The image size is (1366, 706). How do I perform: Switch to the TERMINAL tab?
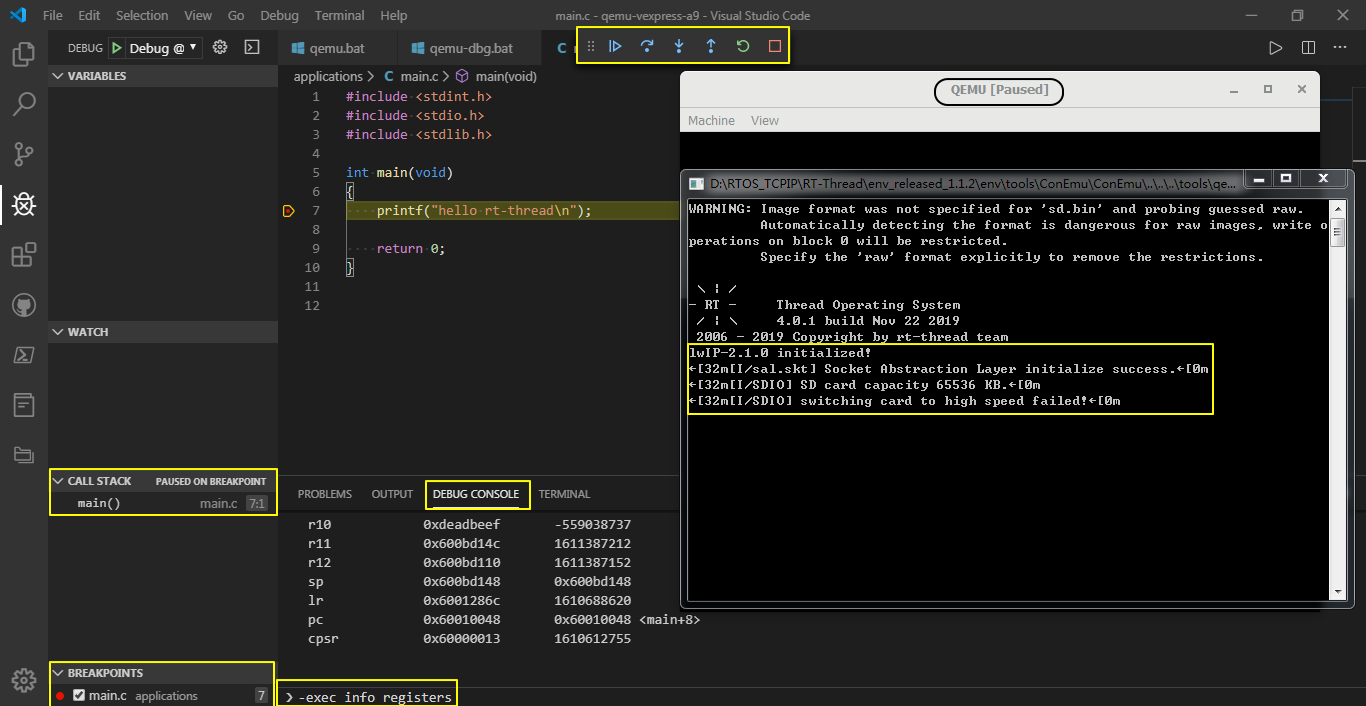click(564, 493)
